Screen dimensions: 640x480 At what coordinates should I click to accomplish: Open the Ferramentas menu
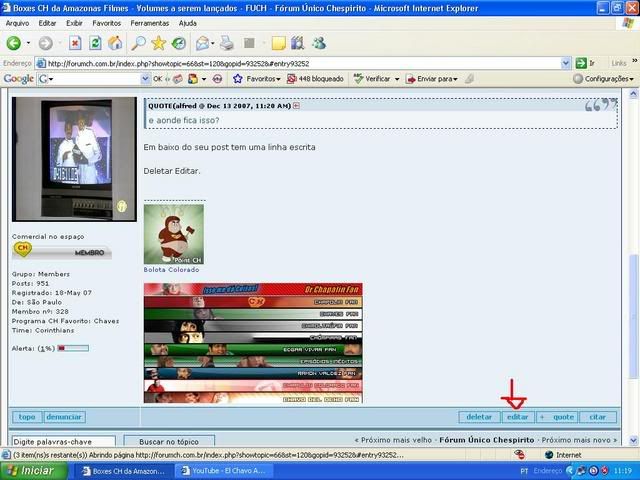[149, 23]
